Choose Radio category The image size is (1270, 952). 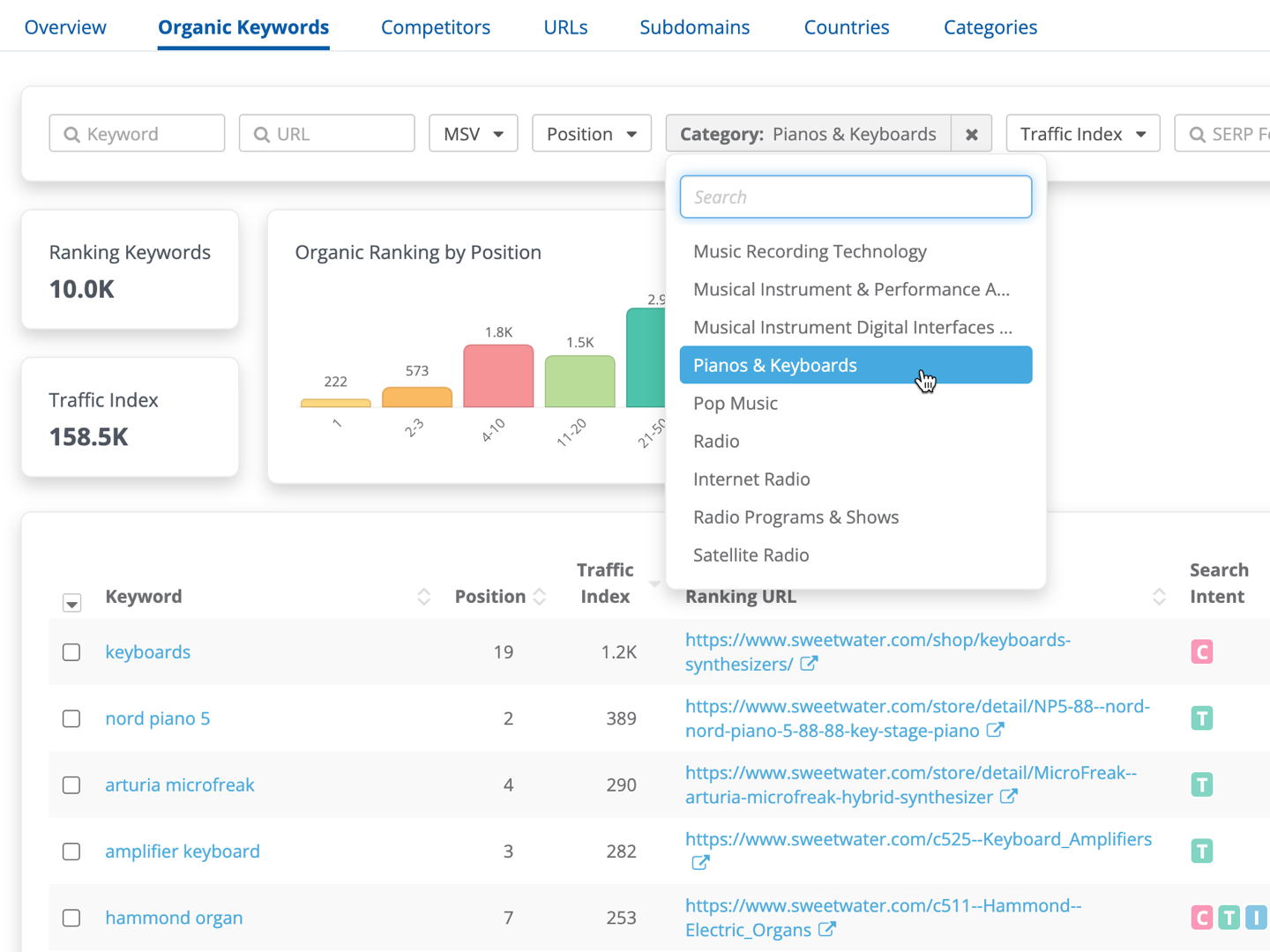[855, 441]
